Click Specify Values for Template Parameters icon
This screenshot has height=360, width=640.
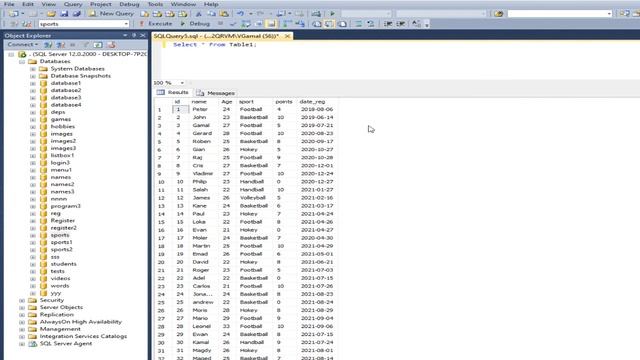click(x=416, y=24)
